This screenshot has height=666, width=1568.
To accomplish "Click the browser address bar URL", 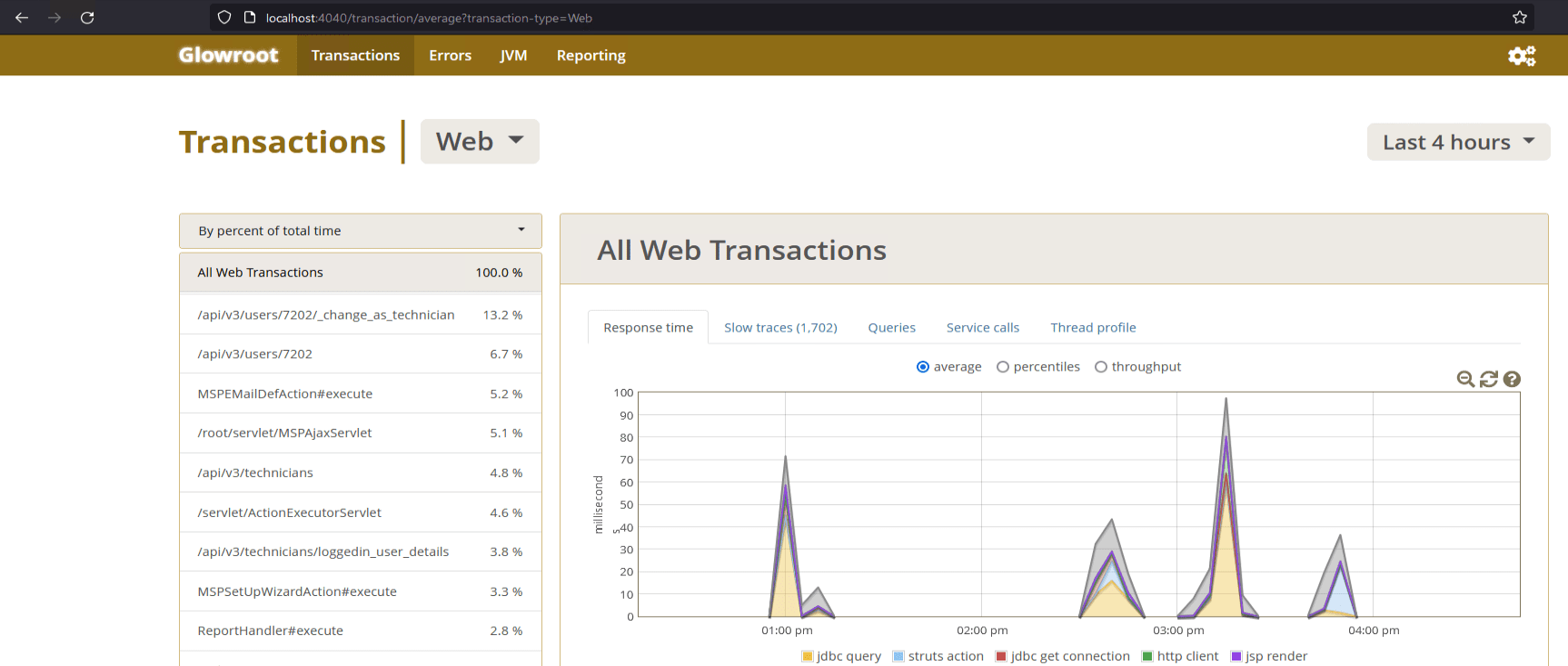I will 429,18.
